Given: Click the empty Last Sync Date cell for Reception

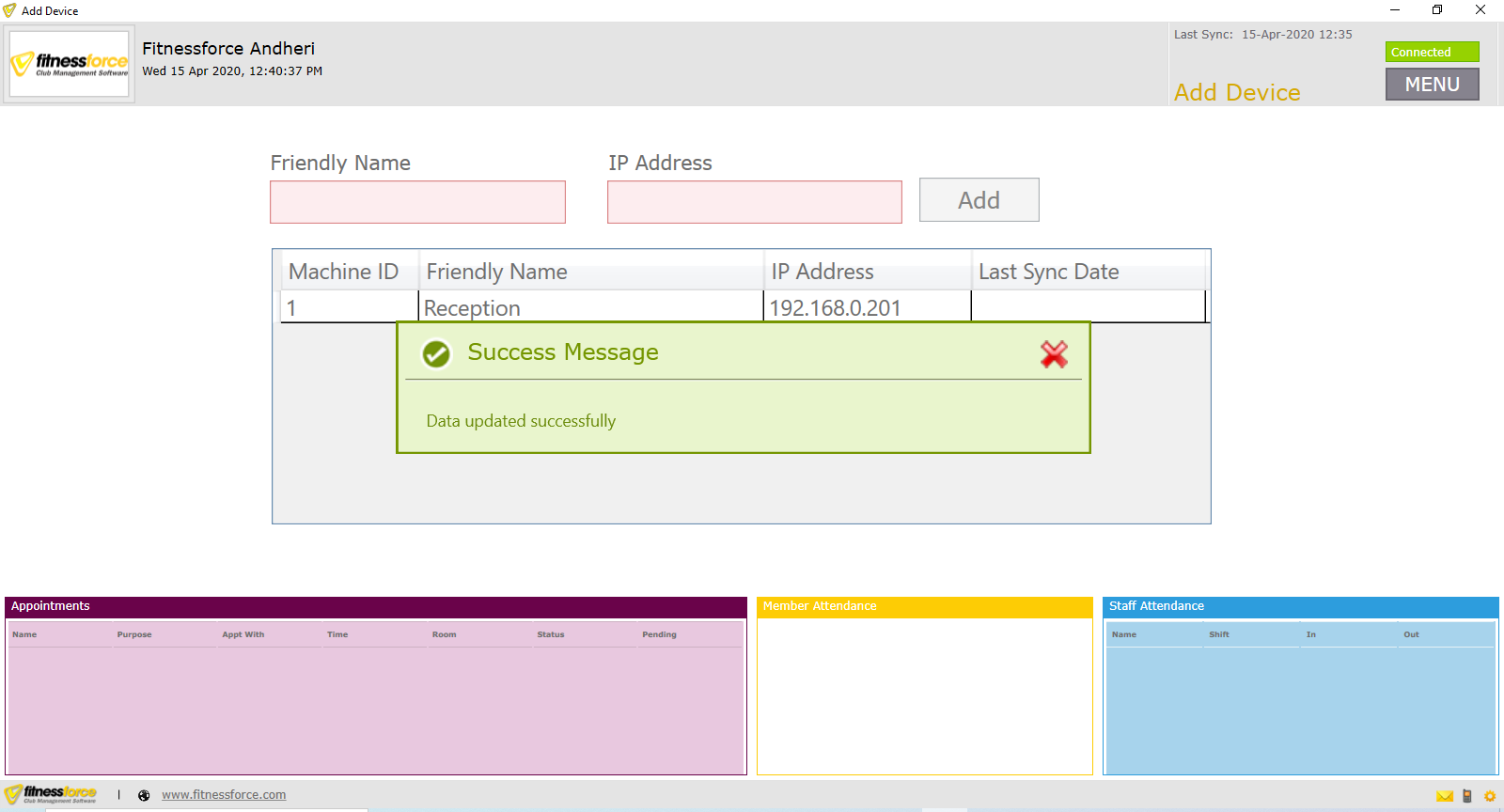Looking at the screenshot, I should [x=1089, y=307].
